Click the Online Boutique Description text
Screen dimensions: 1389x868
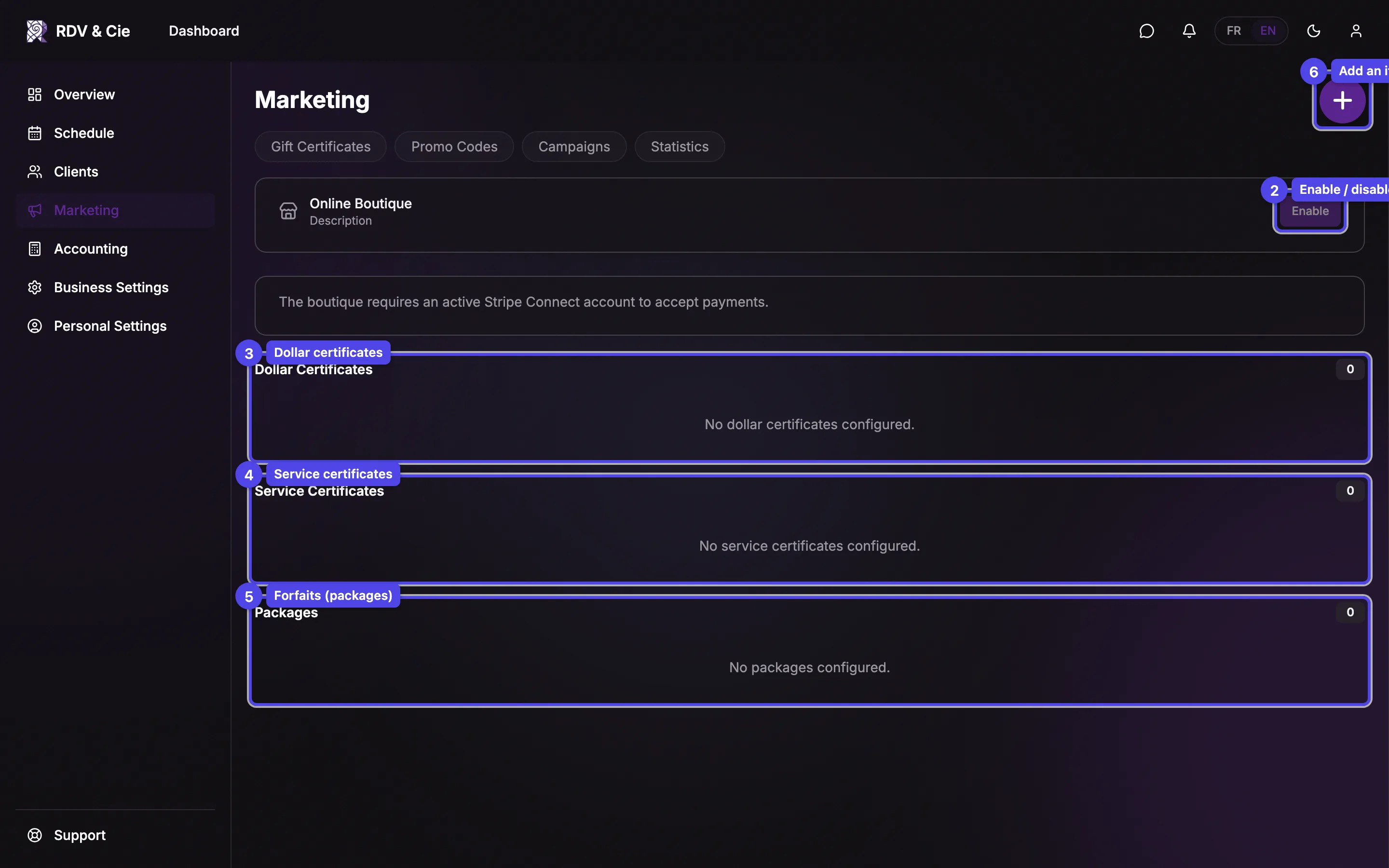coord(340,221)
